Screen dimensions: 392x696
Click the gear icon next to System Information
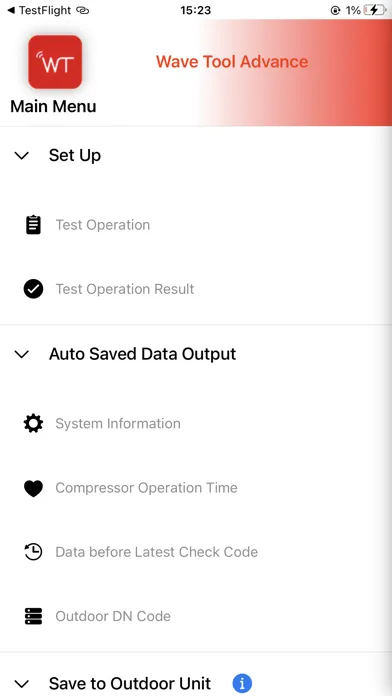point(33,423)
